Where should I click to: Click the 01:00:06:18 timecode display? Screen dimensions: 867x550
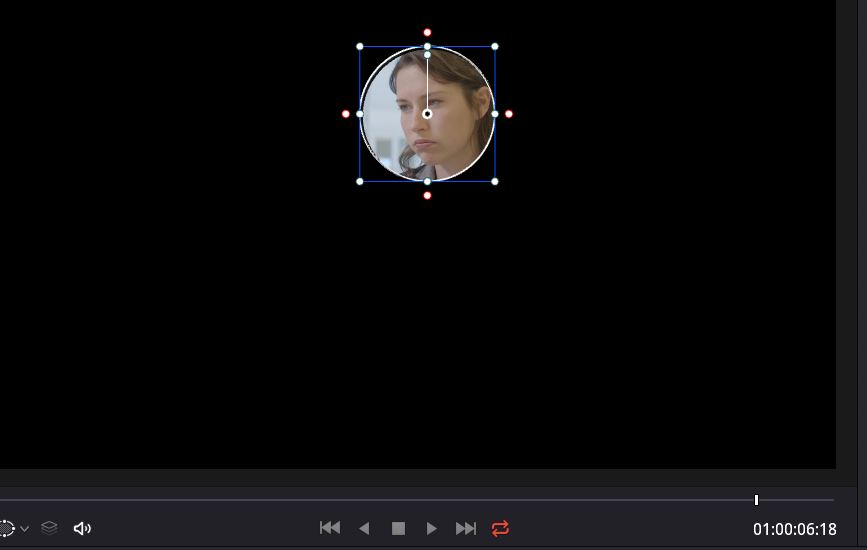point(795,529)
